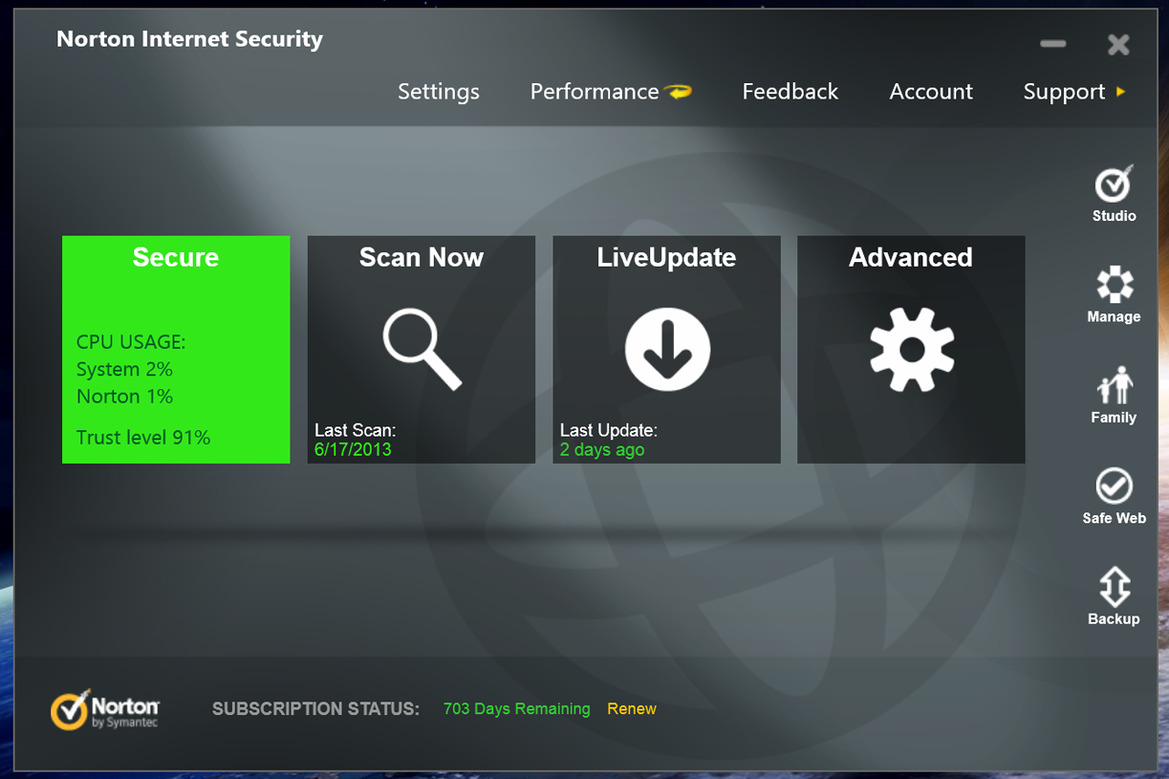The image size is (1169, 779).
Task: Click the green Secure status tile
Action: click(x=176, y=349)
